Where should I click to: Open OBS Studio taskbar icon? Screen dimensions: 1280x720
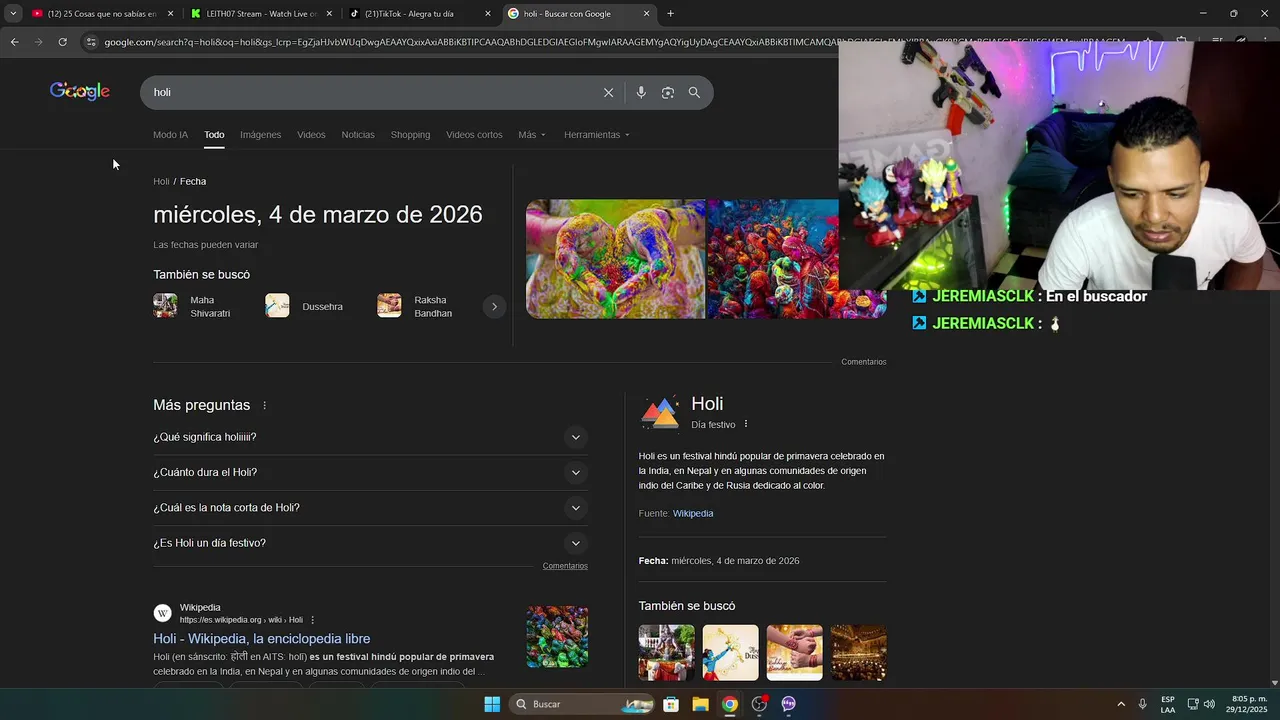click(x=759, y=704)
